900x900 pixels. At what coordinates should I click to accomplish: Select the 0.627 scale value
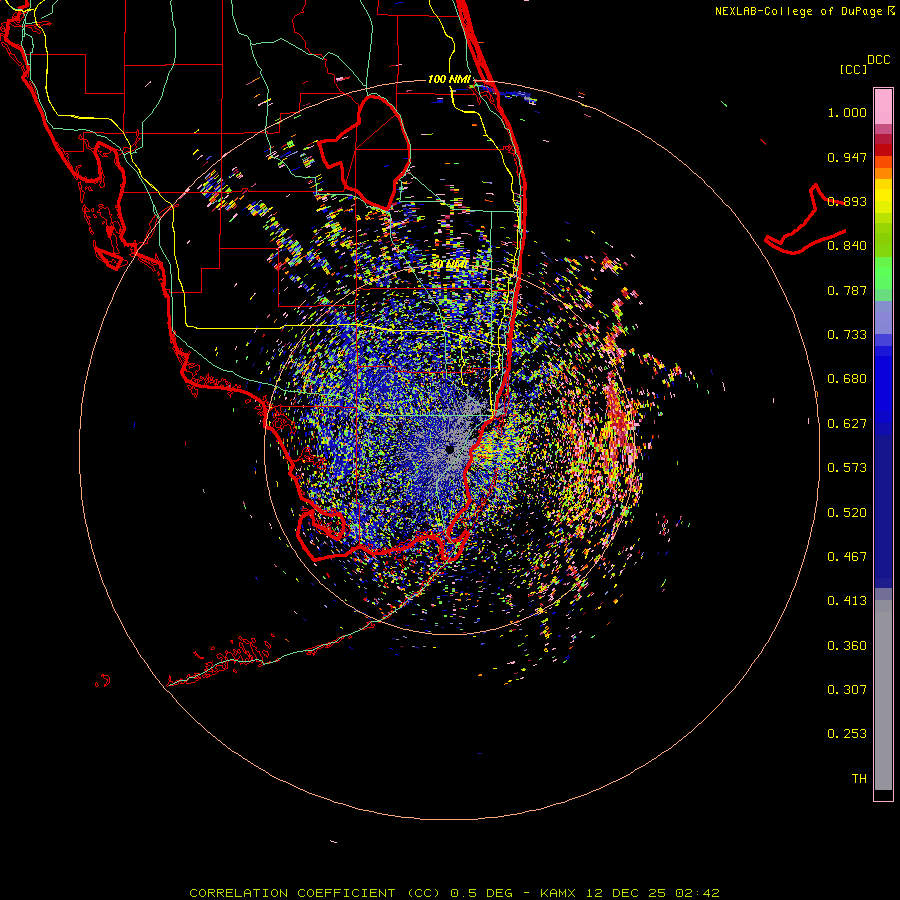pyautogui.click(x=847, y=424)
